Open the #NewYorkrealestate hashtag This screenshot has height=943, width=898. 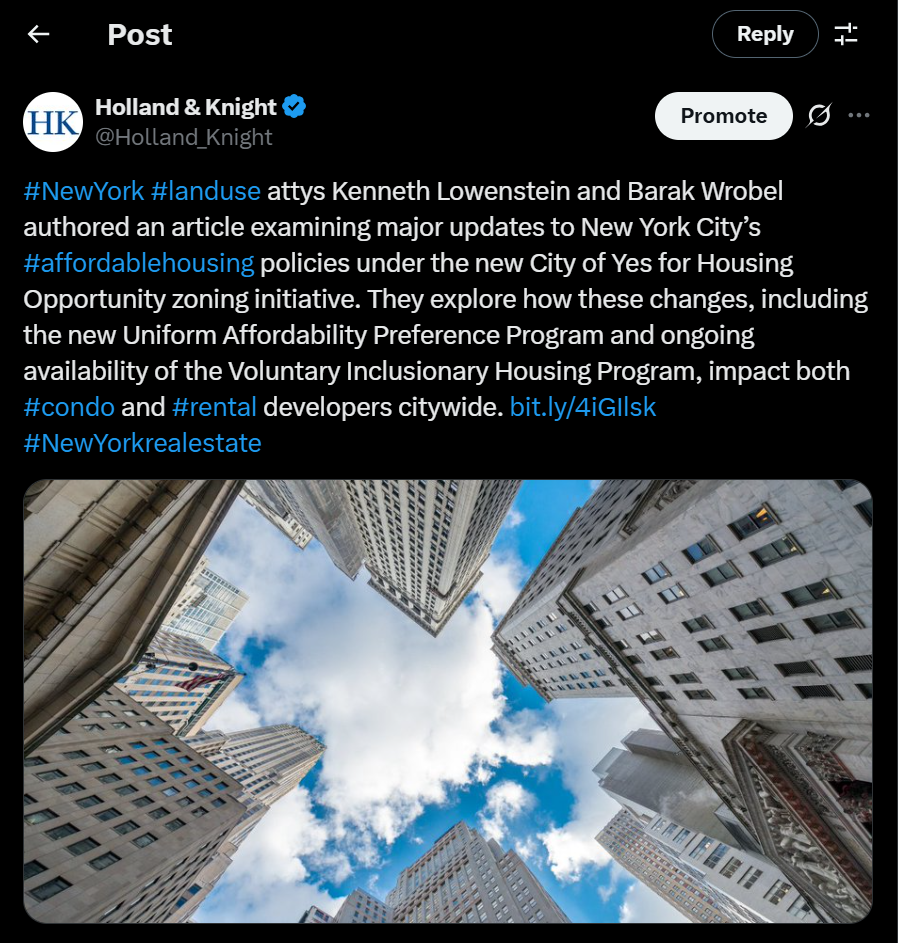tap(143, 443)
